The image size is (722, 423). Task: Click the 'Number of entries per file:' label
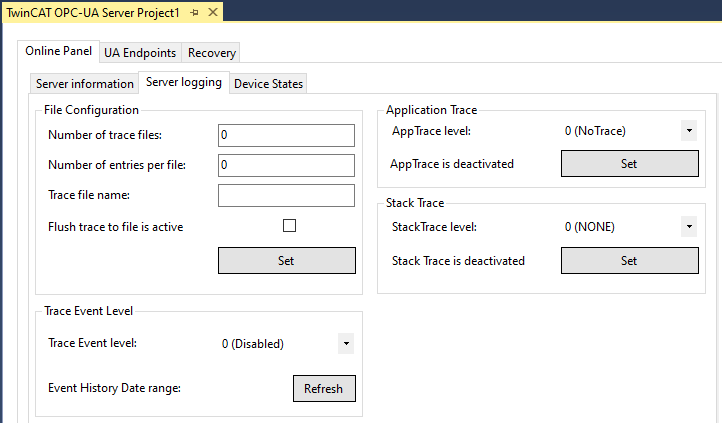pos(117,165)
